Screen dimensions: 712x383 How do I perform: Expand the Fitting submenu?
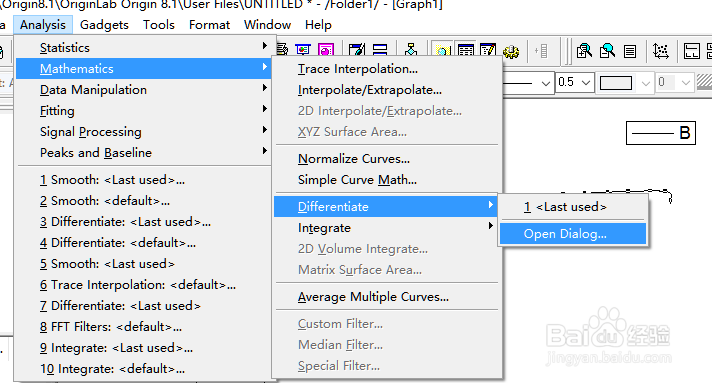[x=143, y=110]
